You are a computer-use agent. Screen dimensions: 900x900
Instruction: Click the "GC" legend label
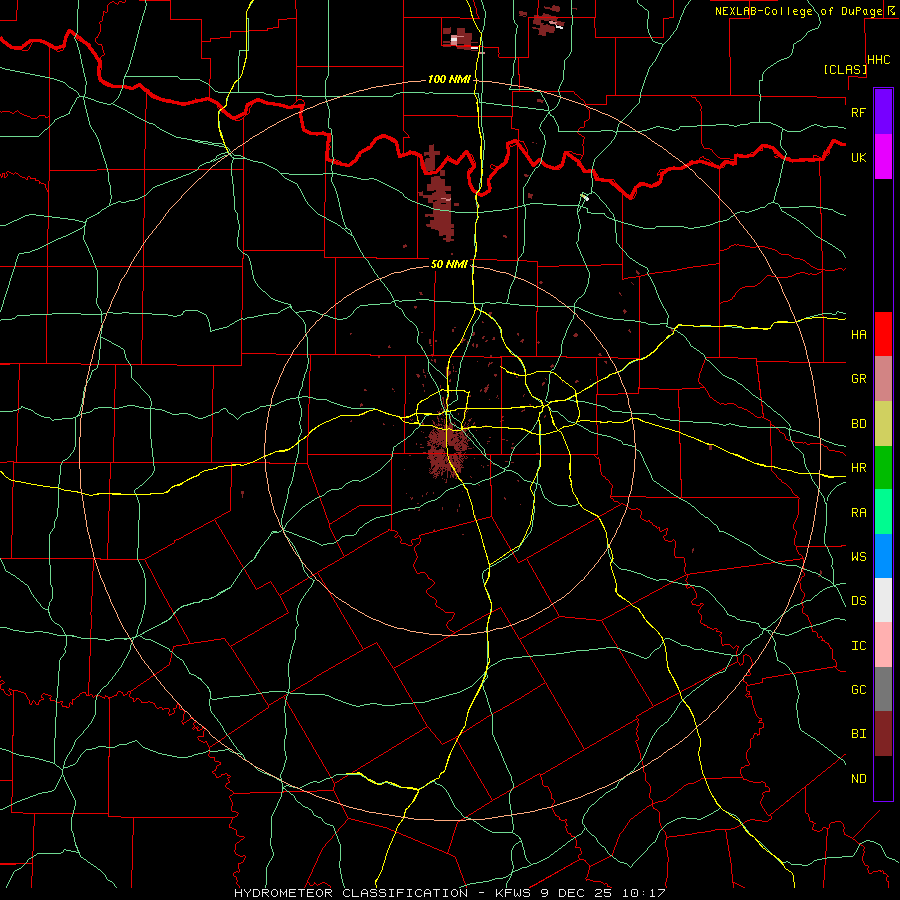(x=858, y=690)
